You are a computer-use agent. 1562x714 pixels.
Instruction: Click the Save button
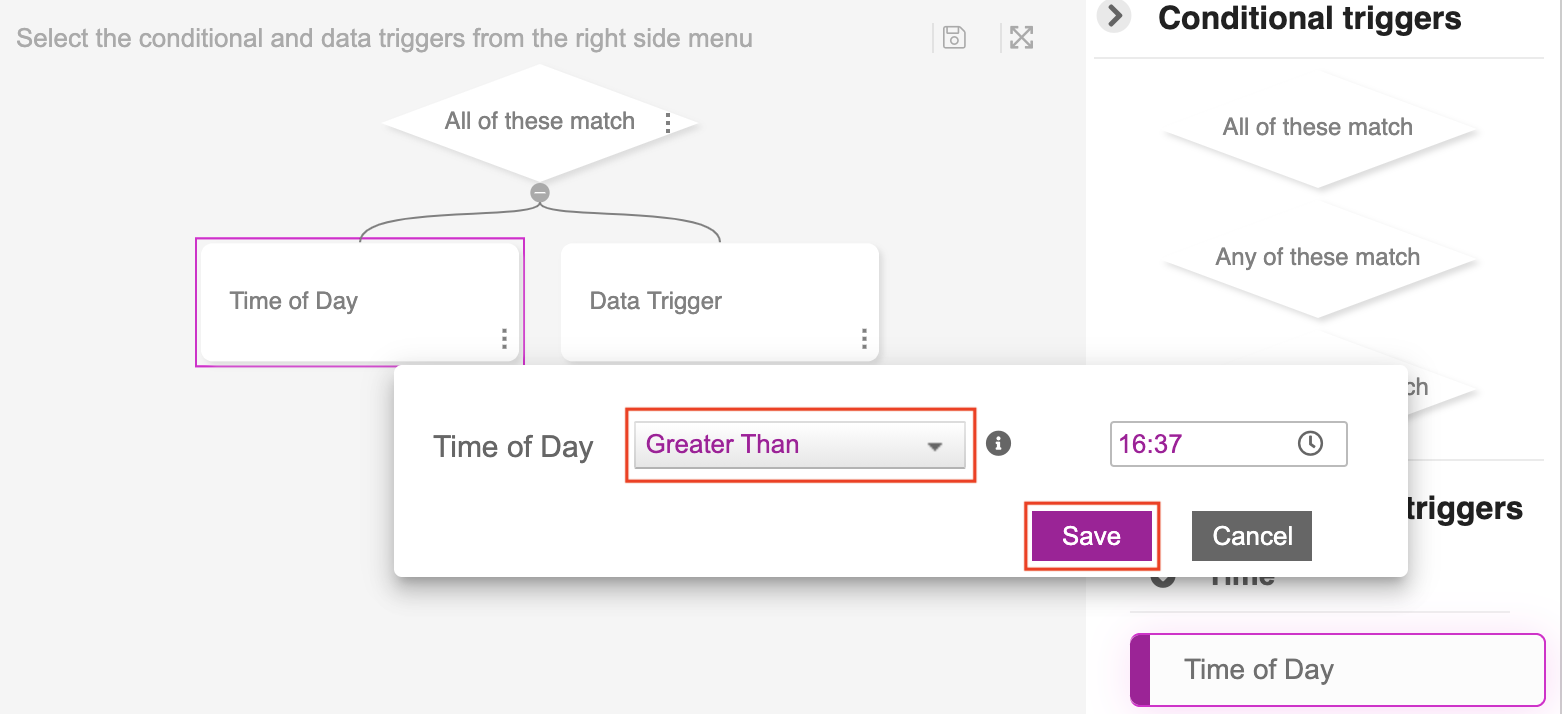(x=1091, y=536)
